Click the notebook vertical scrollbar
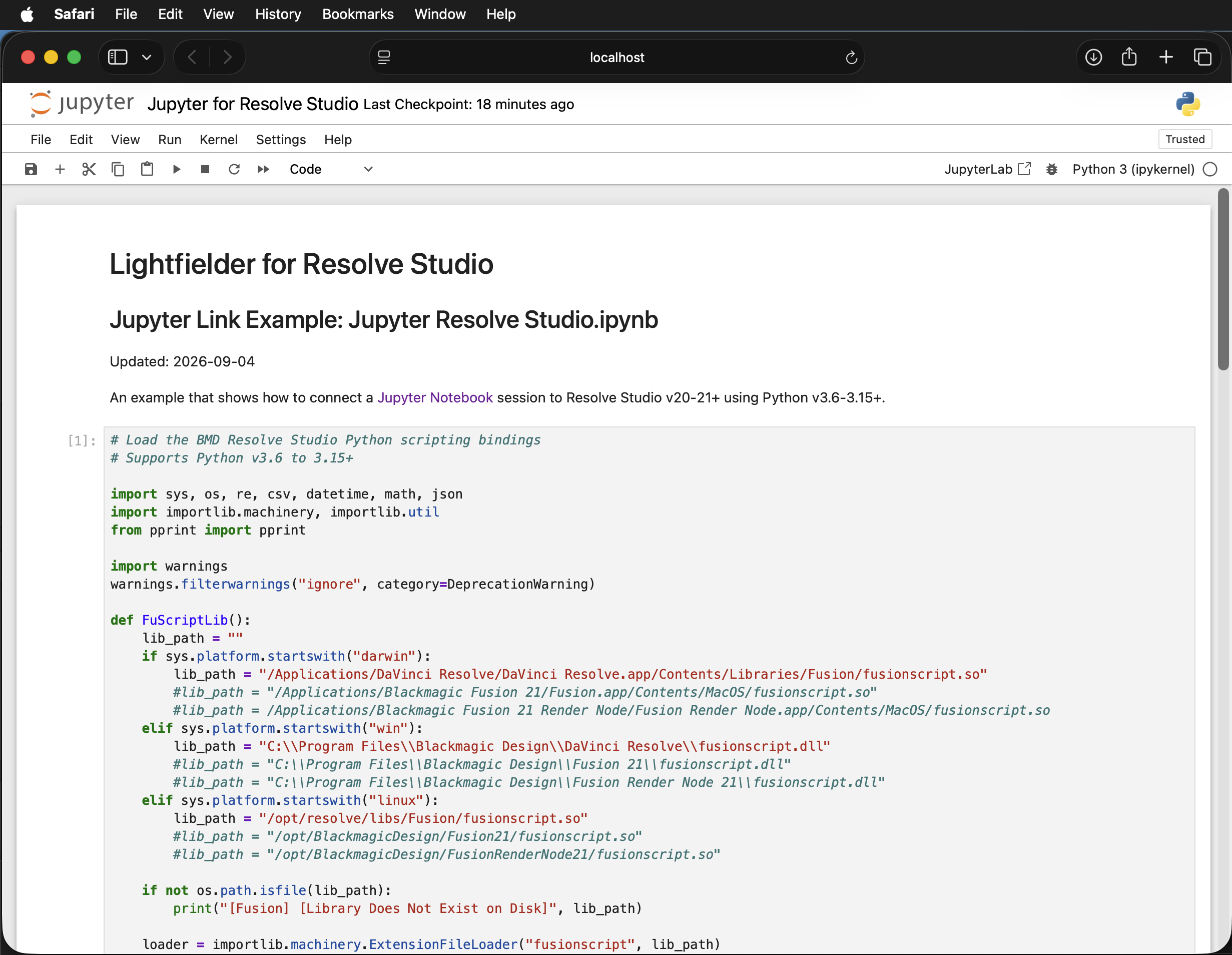The width and height of the screenshot is (1232, 955). pyautogui.click(x=1222, y=280)
